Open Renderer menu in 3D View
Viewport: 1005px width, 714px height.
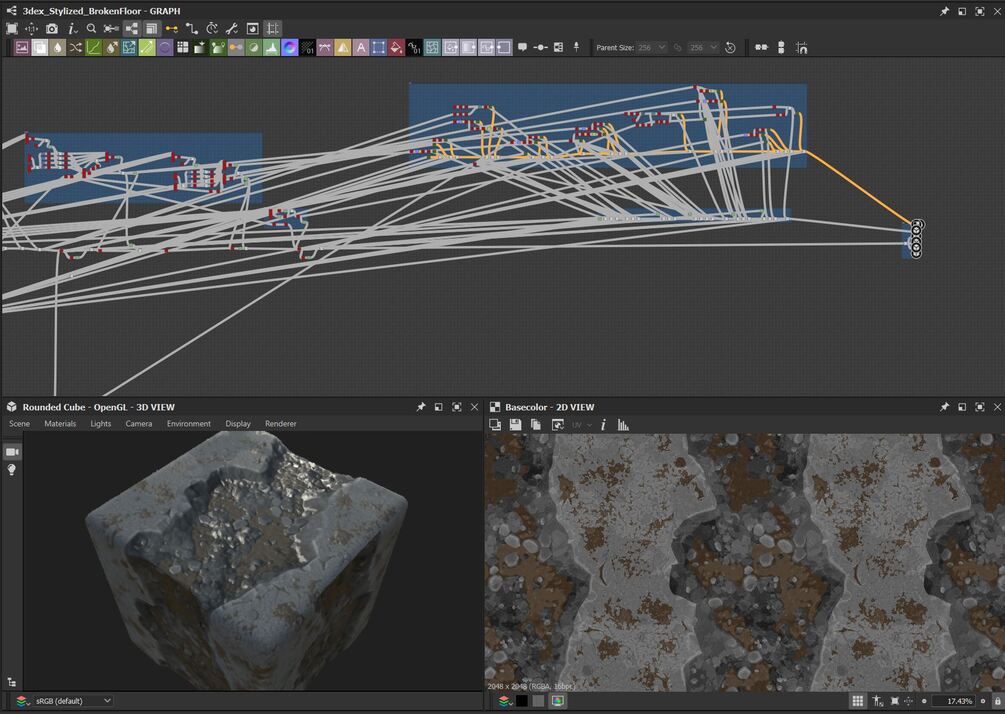(281, 424)
